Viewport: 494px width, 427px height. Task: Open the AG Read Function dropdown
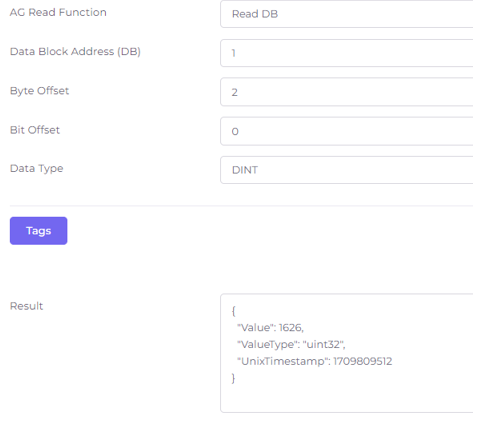point(347,14)
